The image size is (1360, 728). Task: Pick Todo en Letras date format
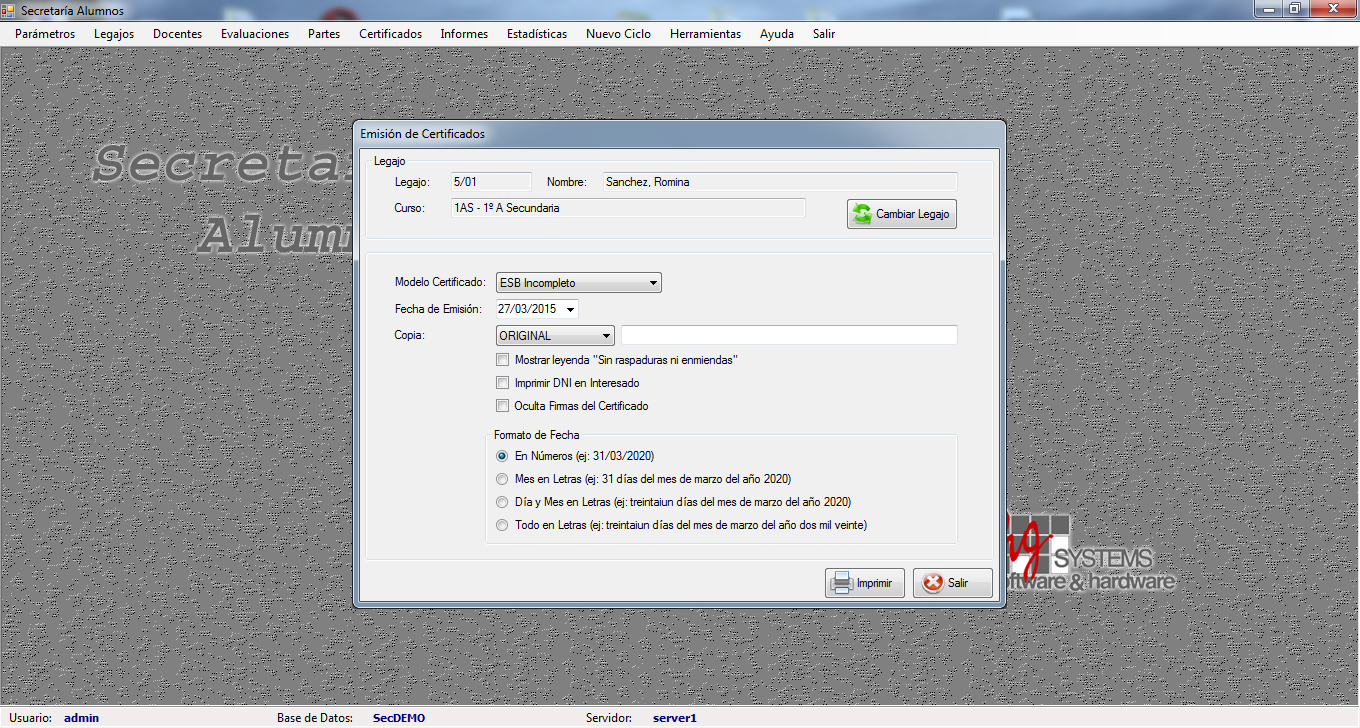(x=503, y=525)
